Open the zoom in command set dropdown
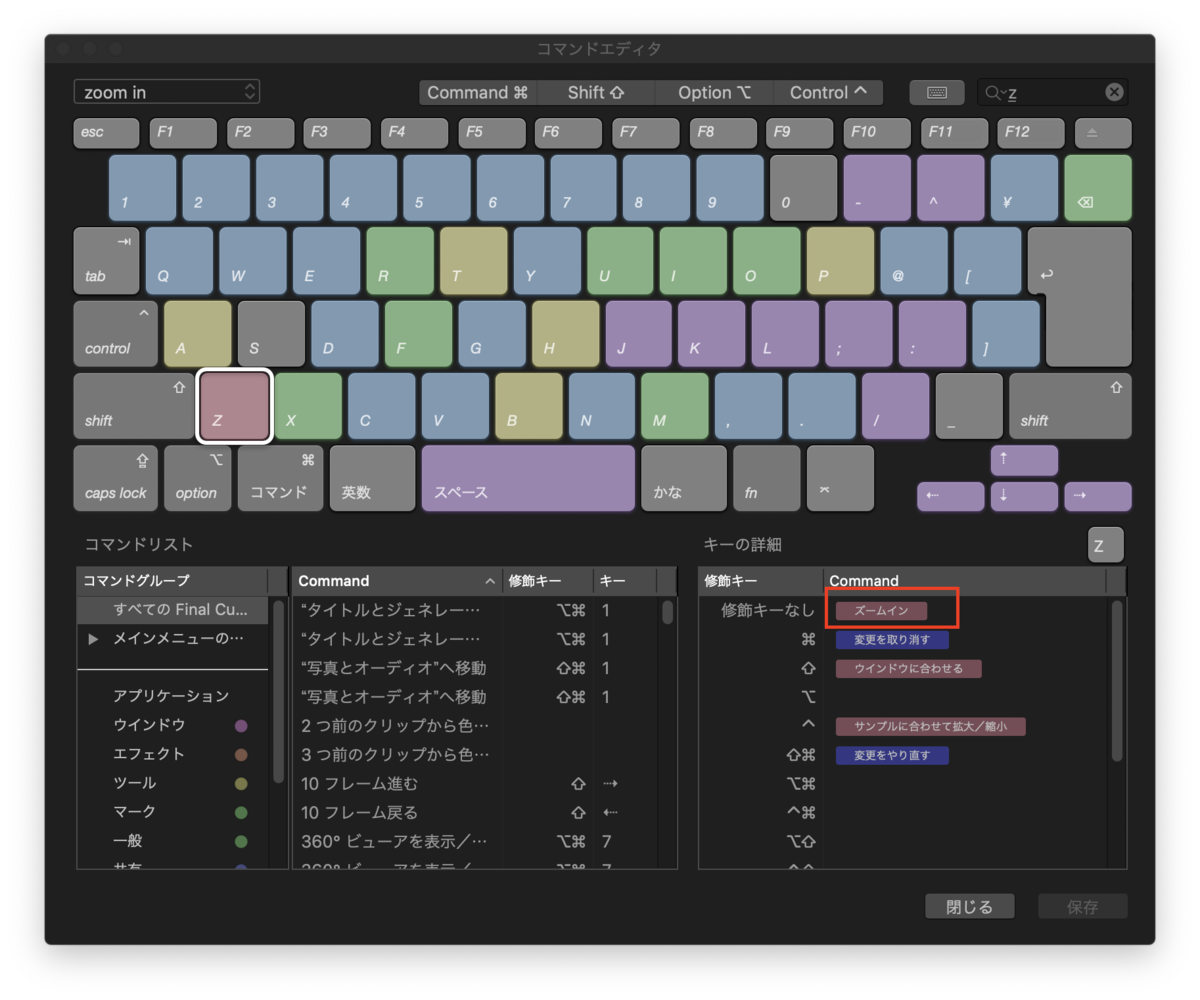This screenshot has height=1000, width=1200. coord(166,91)
